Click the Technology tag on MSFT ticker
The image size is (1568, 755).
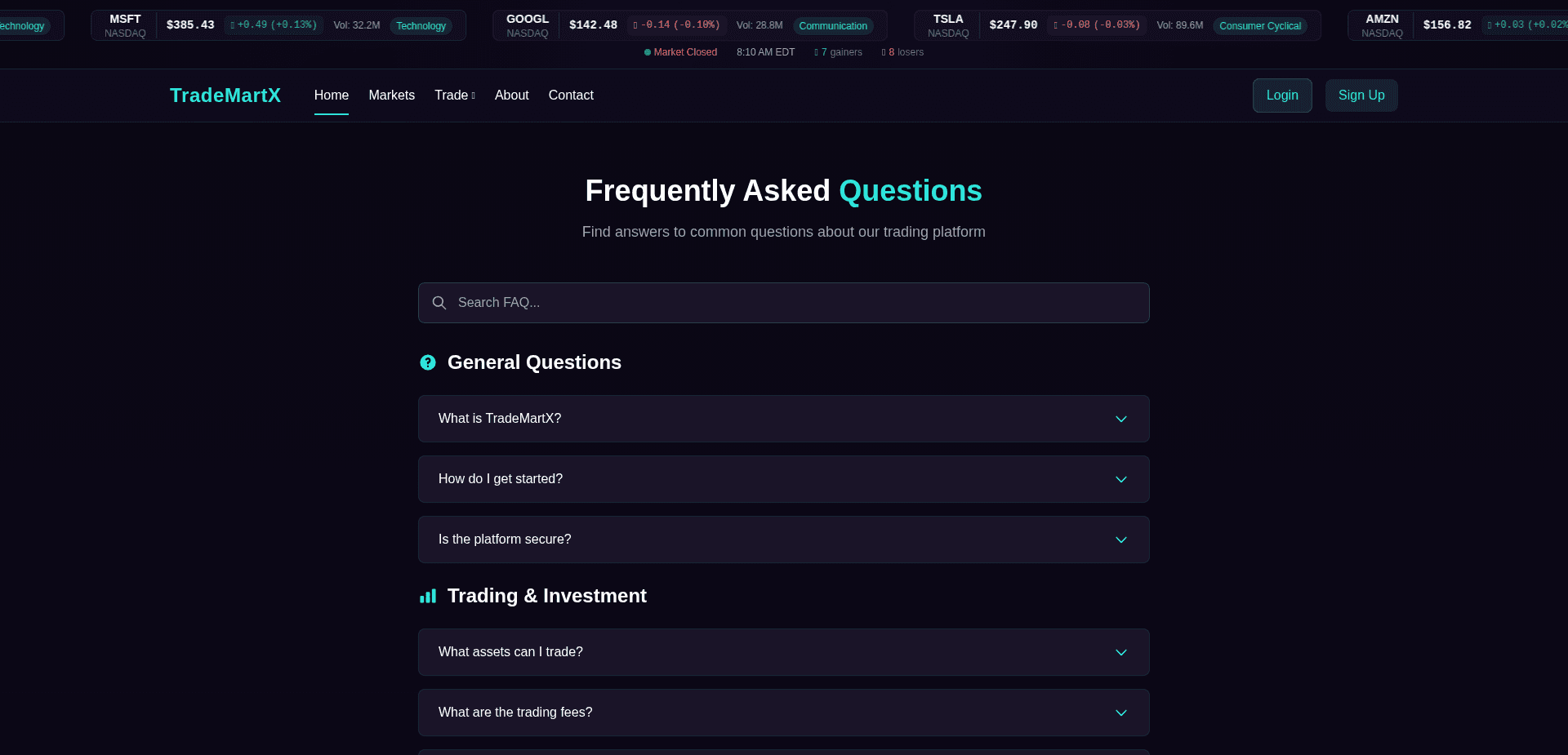pyautogui.click(x=421, y=26)
